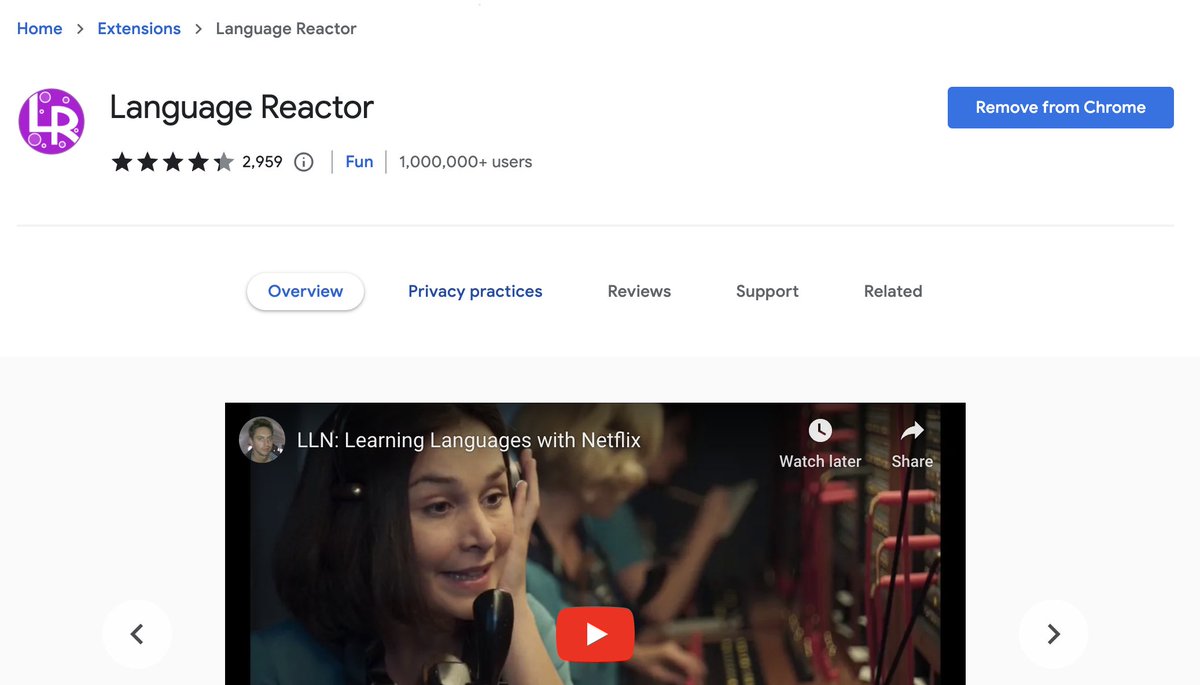Click video title LLN: Learning Languages with Netflix

(469, 440)
